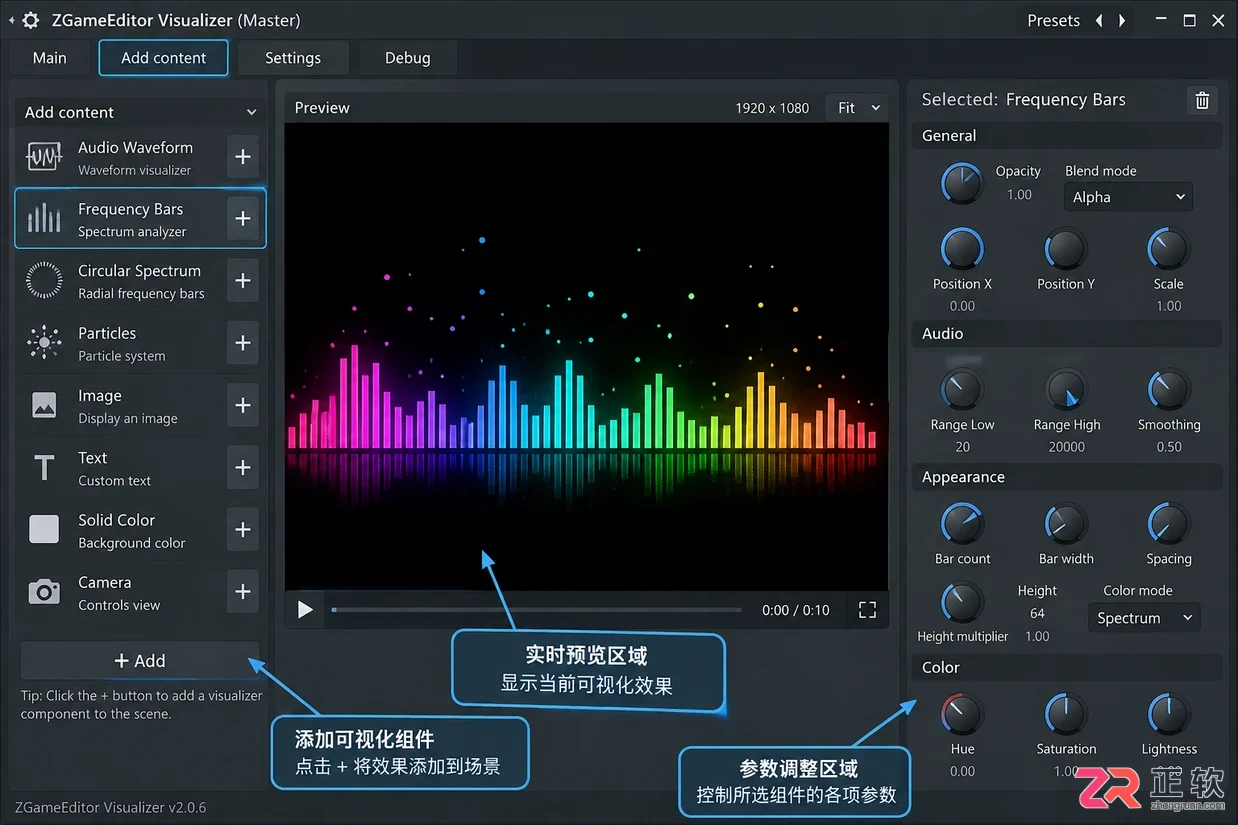The image size is (1238, 825).
Task: Add Frequency Bars with its plus button
Action: click(x=242, y=218)
